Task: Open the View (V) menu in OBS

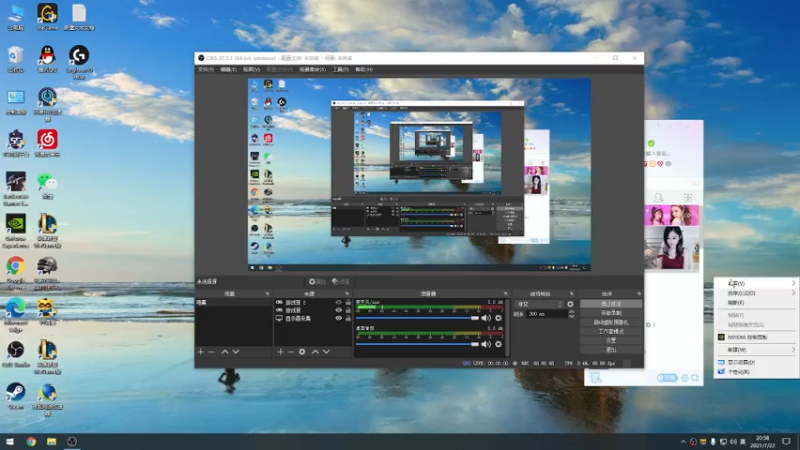Action: [x=251, y=69]
